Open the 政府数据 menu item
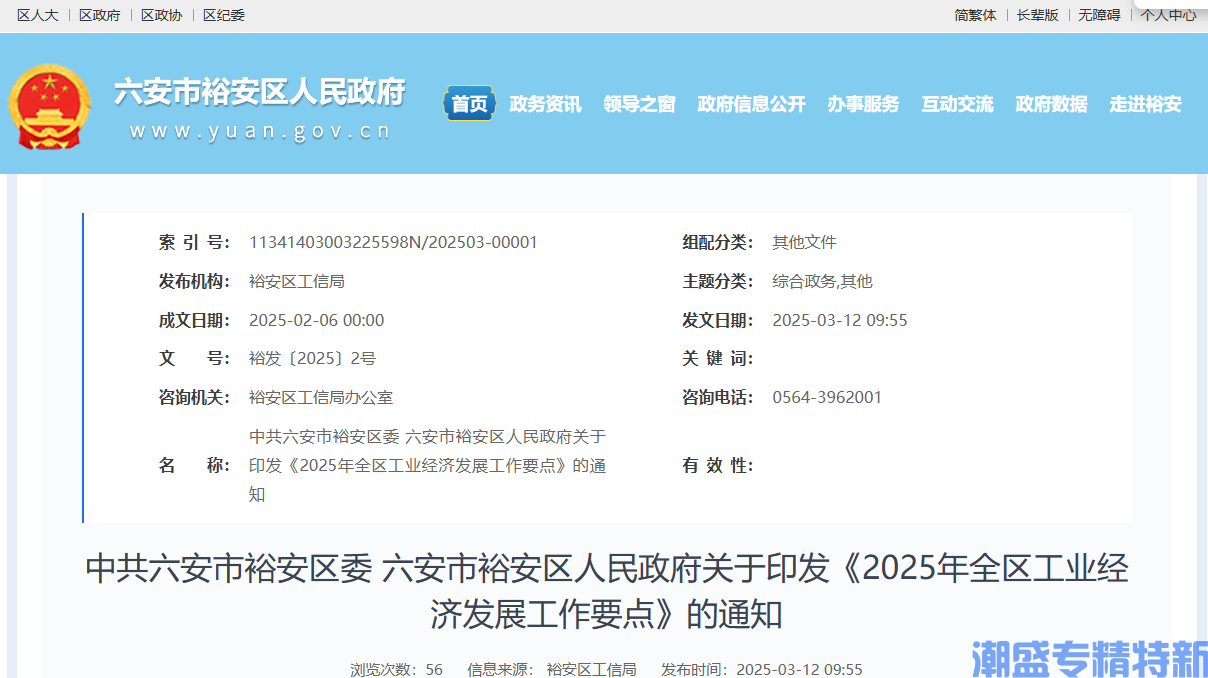Viewport: 1208px width, 678px height. pos(1051,104)
